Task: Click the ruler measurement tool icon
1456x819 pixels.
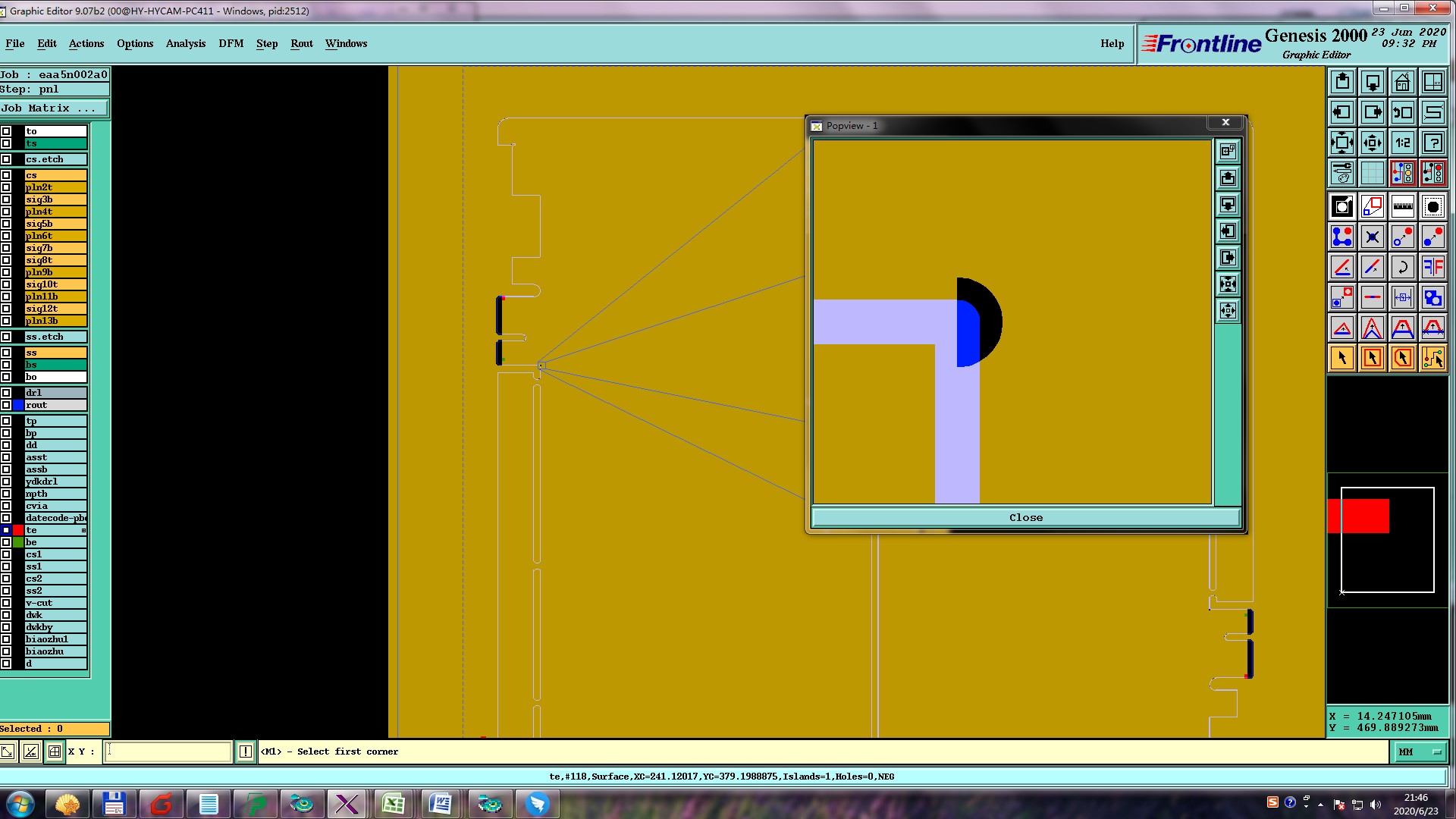Action: (1403, 206)
